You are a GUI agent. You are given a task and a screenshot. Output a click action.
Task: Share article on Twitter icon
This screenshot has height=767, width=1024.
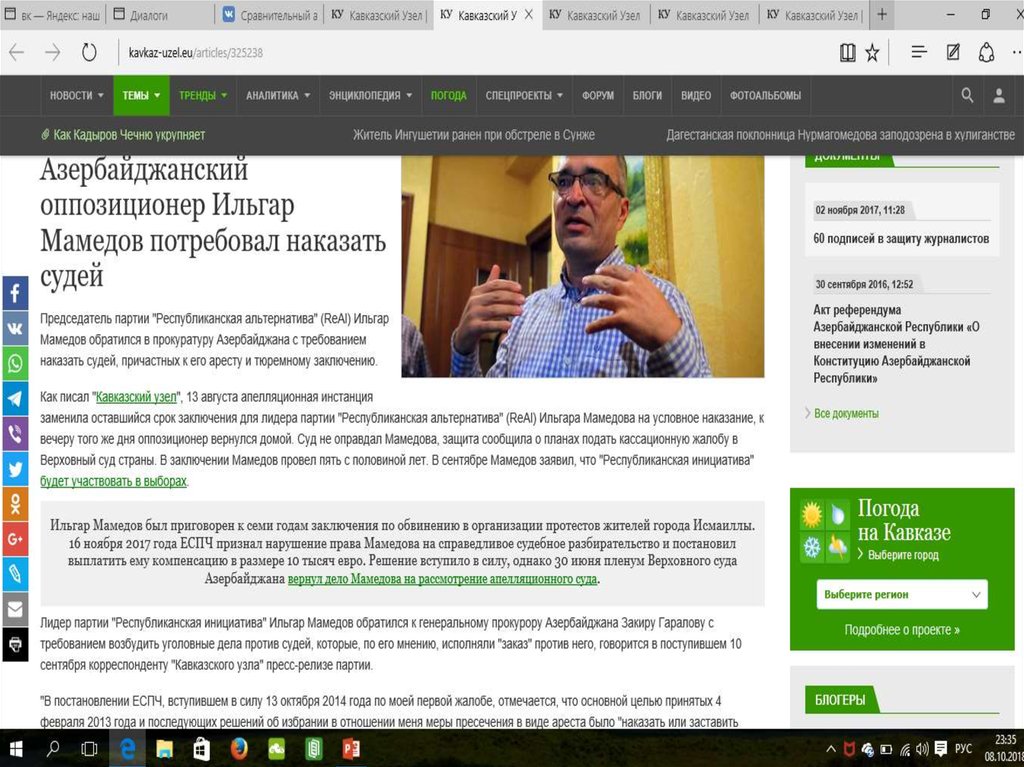tap(15, 469)
